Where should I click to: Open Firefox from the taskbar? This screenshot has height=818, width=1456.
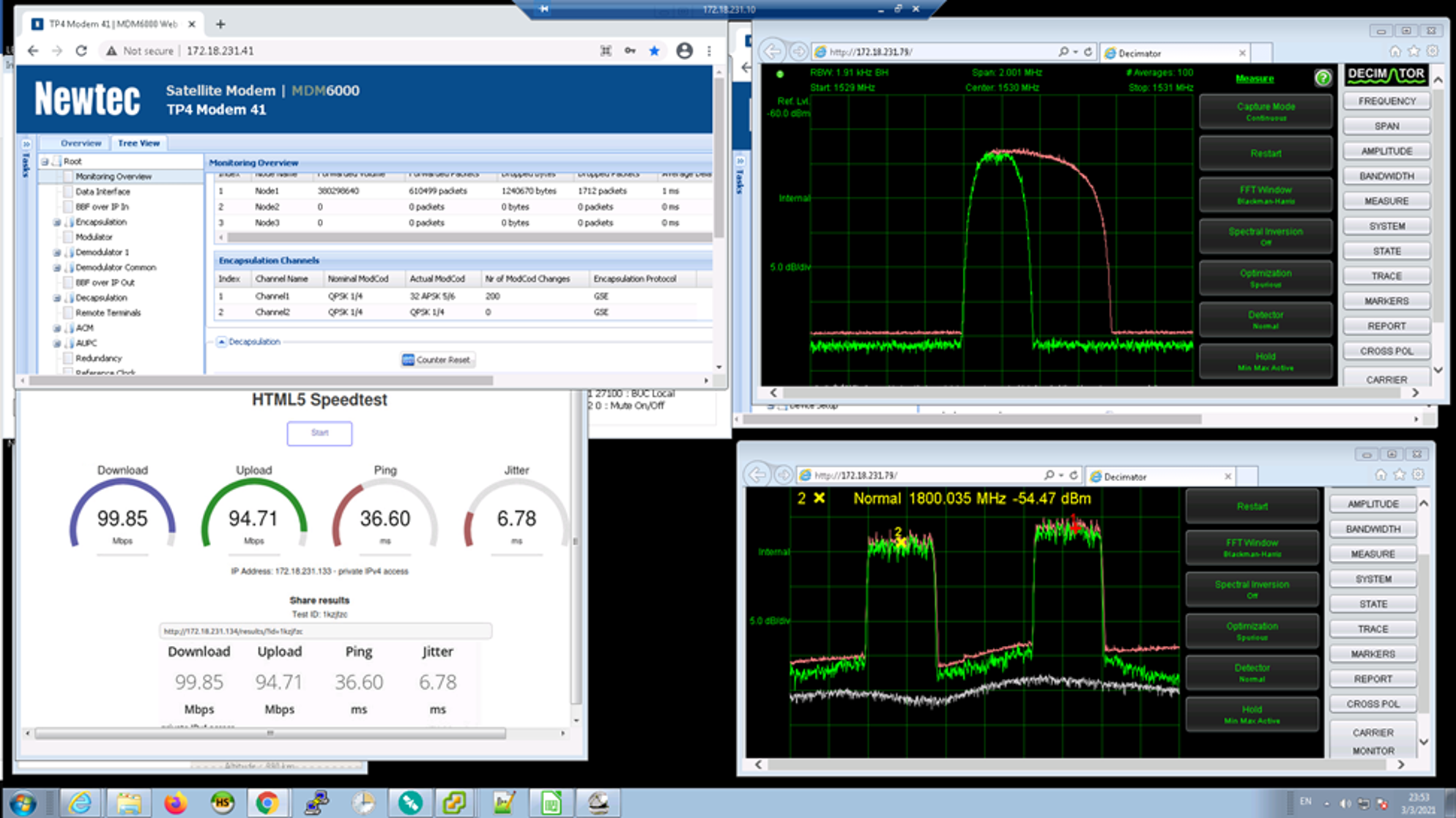(x=175, y=803)
